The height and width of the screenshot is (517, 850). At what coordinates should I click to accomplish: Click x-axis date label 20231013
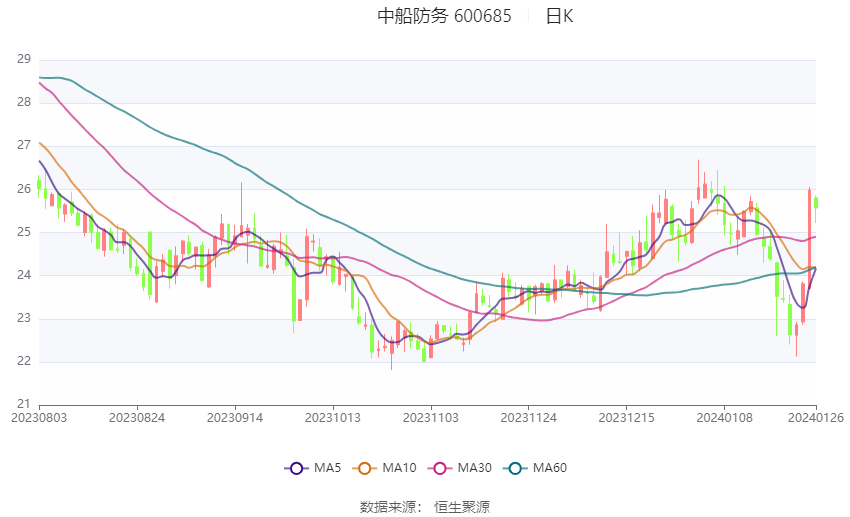333,418
